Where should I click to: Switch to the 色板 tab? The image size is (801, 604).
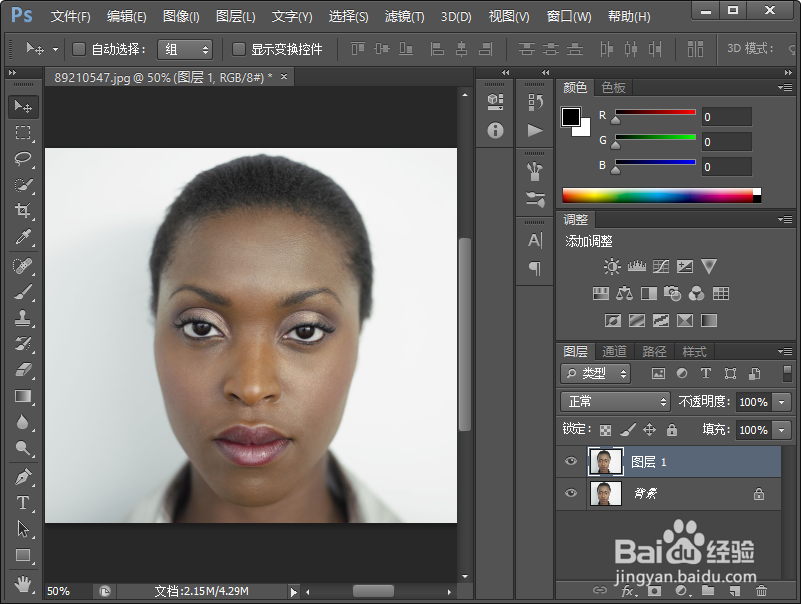point(613,88)
